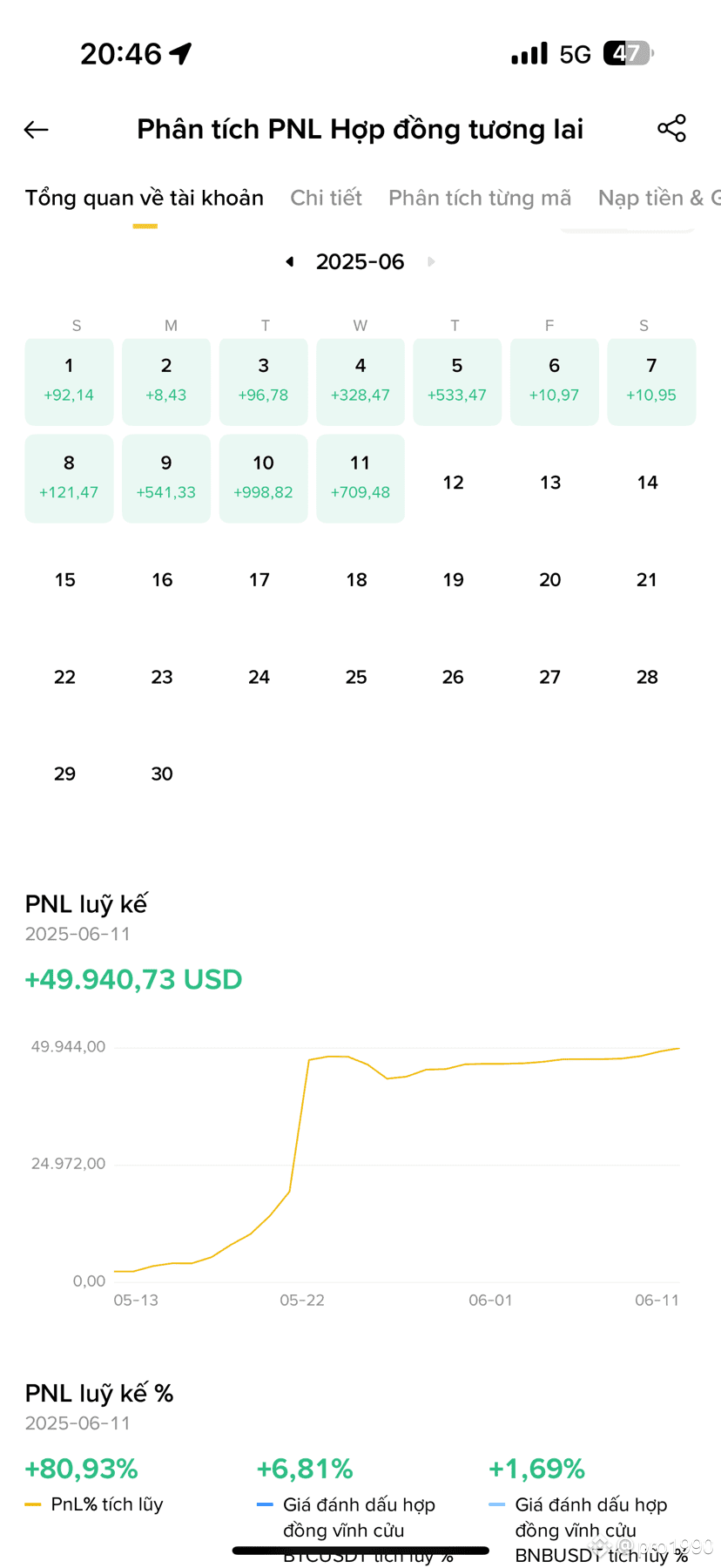Tap the battery indicator
Viewport: 721px width, 1568px height.
[628, 54]
